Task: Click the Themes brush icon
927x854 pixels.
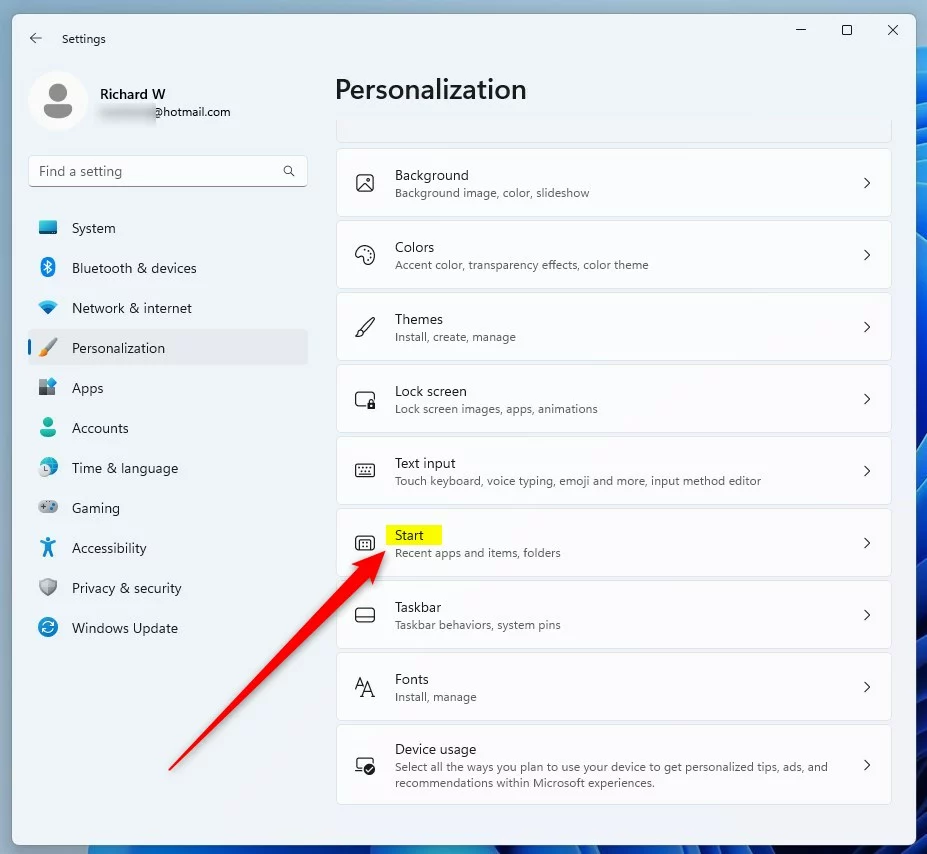Action: (x=365, y=327)
